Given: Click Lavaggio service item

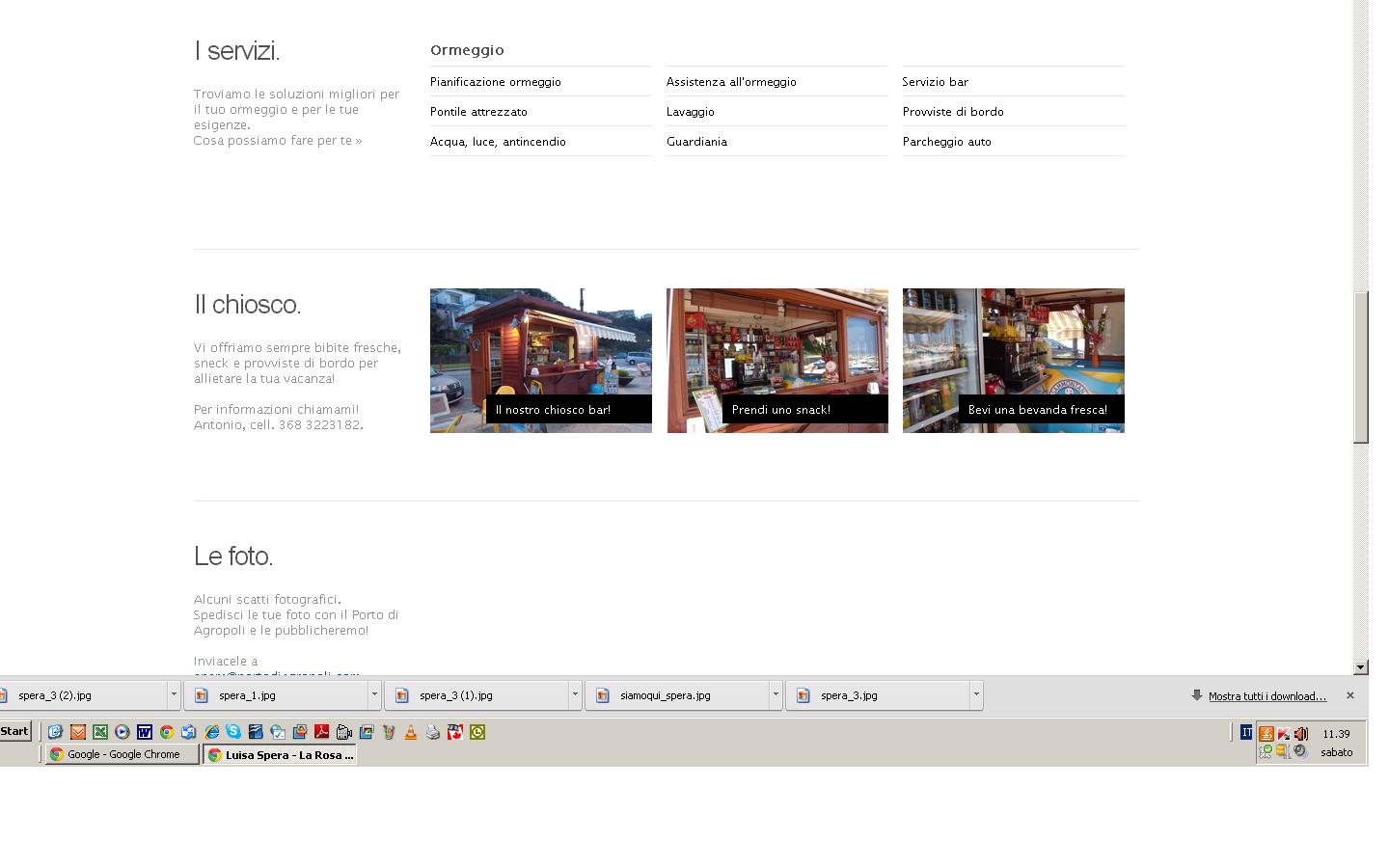Looking at the screenshot, I should click(691, 112).
